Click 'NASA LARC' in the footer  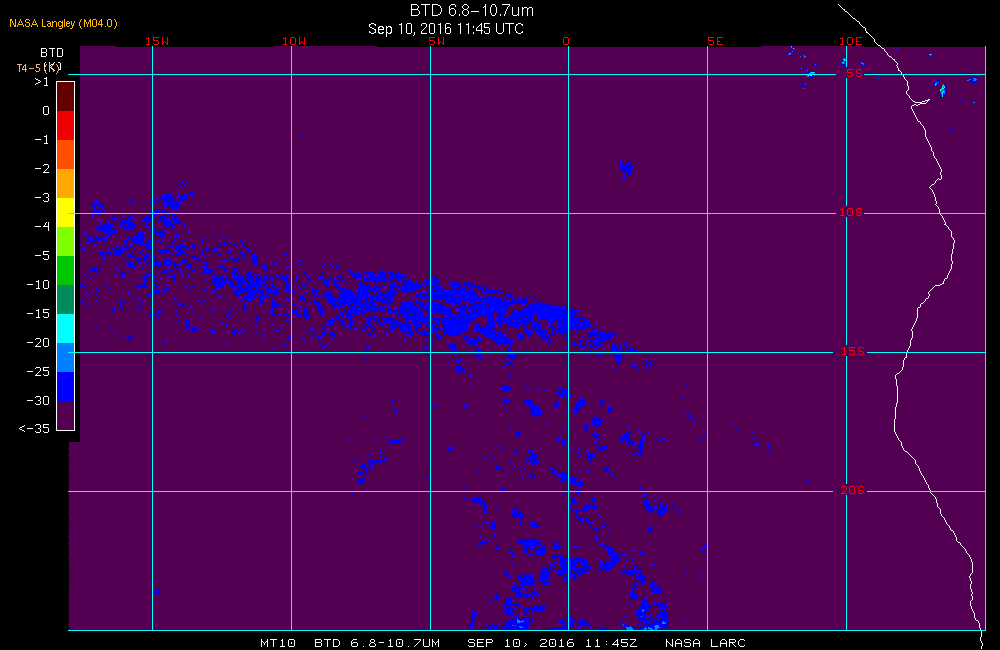[705, 643]
